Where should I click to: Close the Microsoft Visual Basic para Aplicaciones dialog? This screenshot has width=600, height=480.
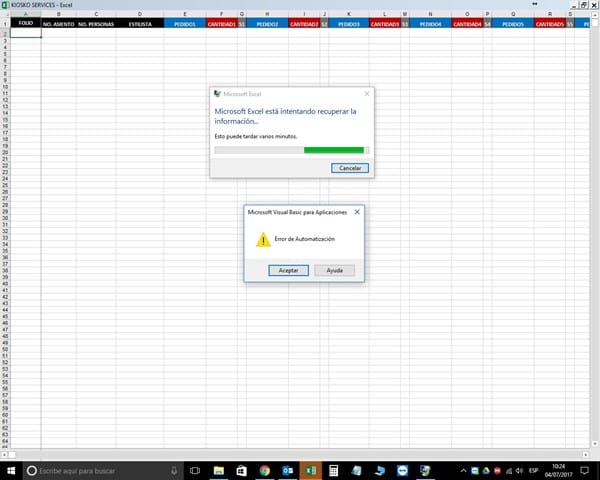[357, 212]
